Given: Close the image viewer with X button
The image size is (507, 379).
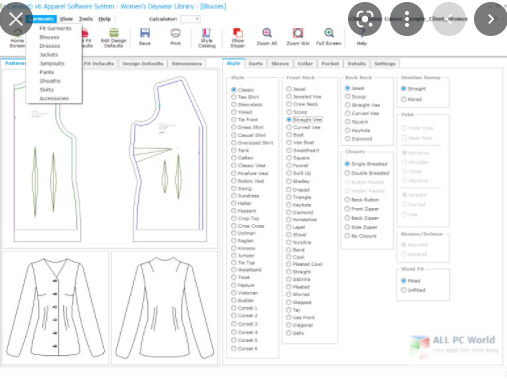Looking at the screenshot, I should pyautogui.click(x=16, y=19).
